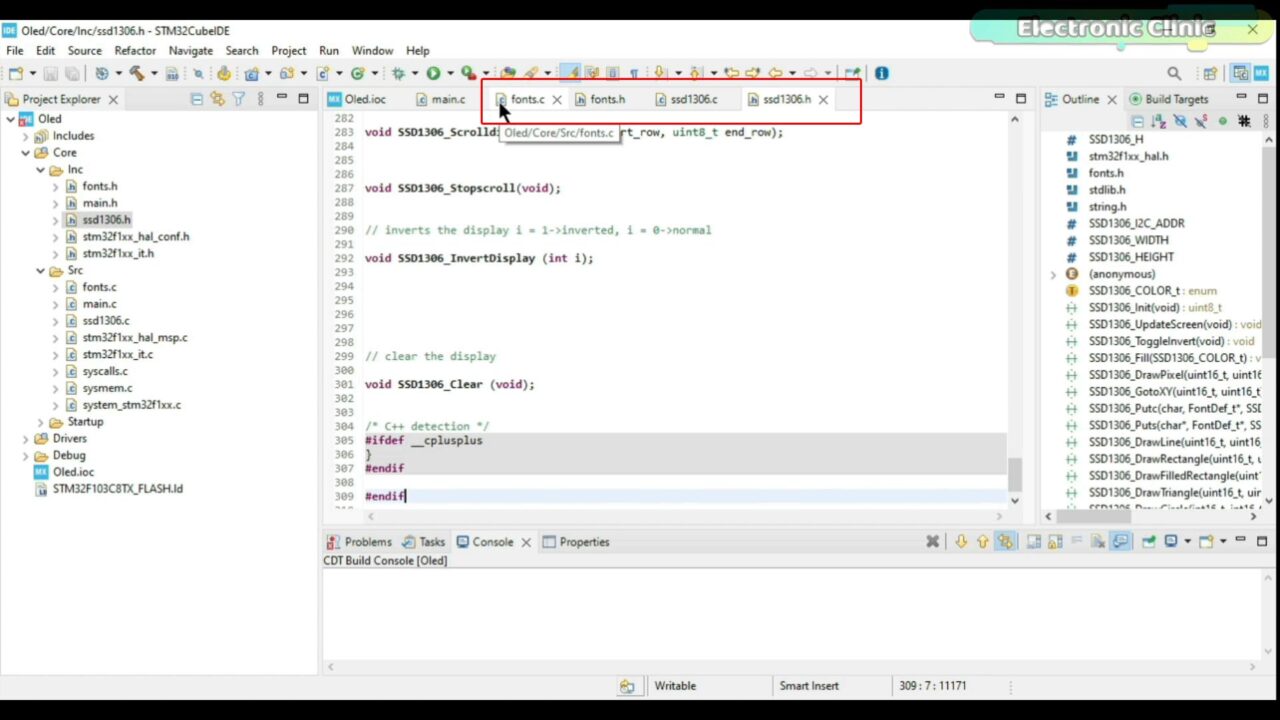Click the Build hammer toolbar icon
Image resolution: width=1280 pixels, height=720 pixels.
[x=137, y=73]
